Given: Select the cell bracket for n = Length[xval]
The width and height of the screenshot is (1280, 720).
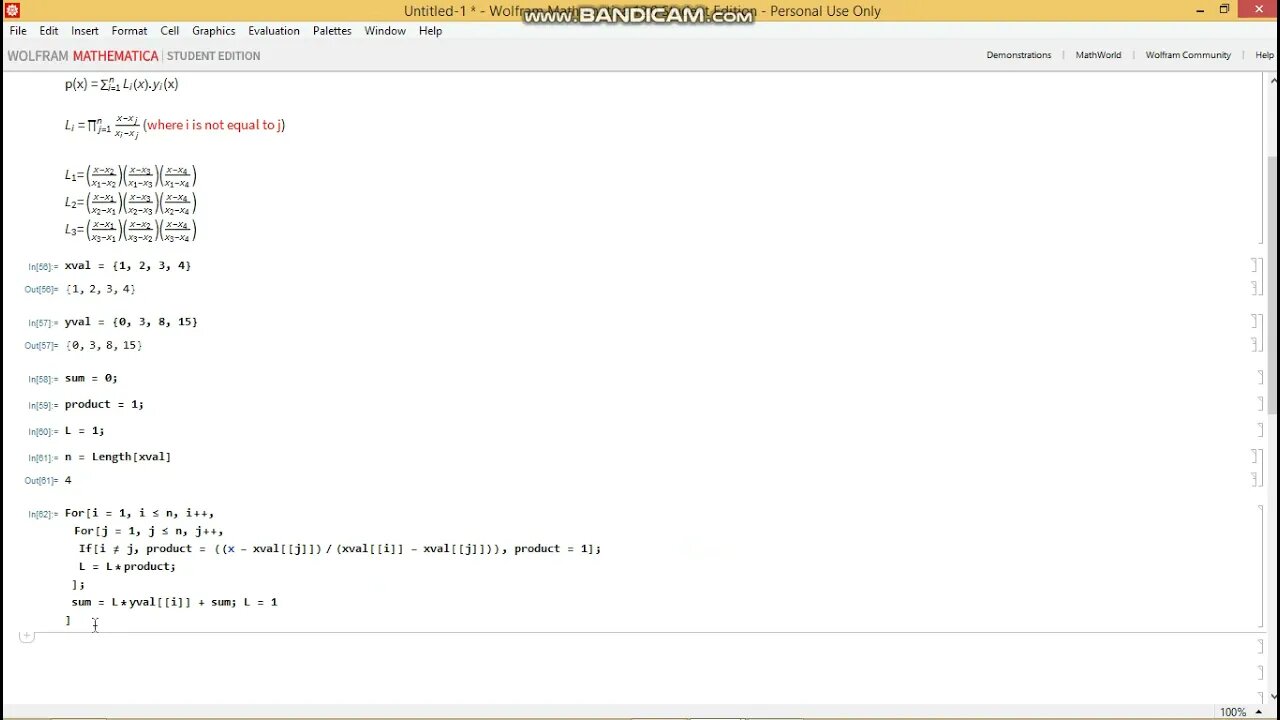Looking at the screenshot, I should 1255,456.
